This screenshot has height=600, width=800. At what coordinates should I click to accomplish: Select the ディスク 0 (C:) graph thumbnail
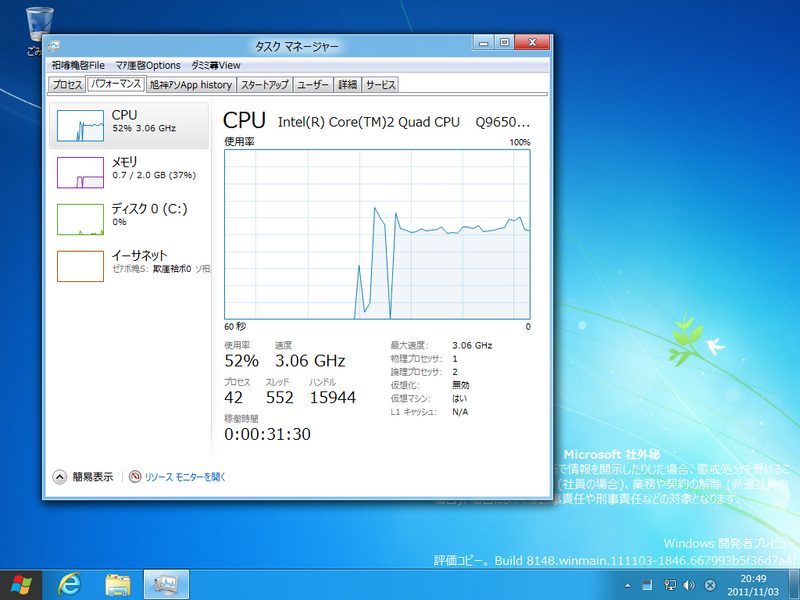[80, 219]
